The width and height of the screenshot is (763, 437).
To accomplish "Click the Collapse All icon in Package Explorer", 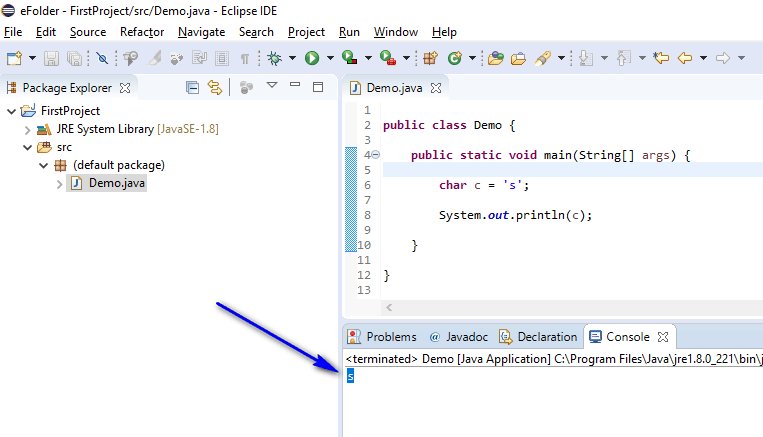I will pos(193,88).
